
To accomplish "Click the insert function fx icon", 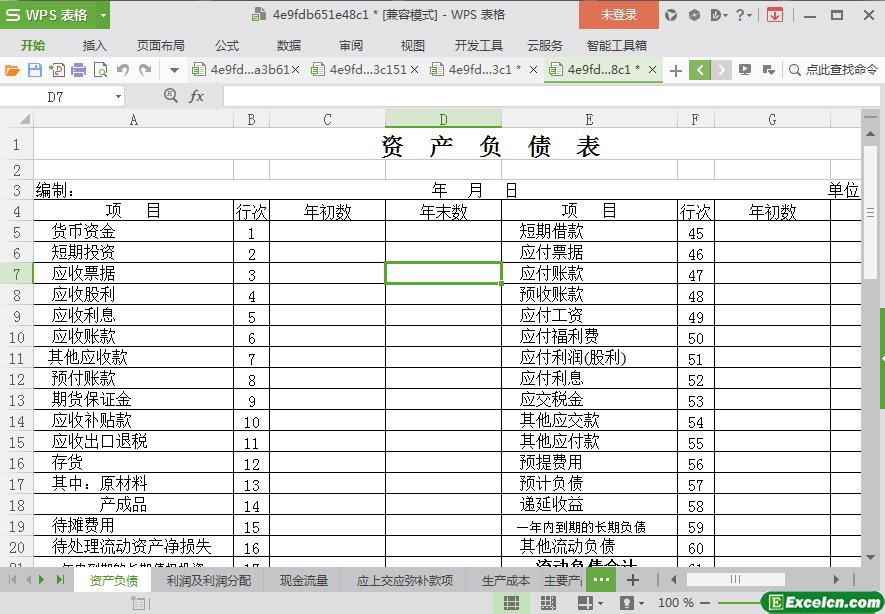I will pyautogui.click(x=197, y=96).
